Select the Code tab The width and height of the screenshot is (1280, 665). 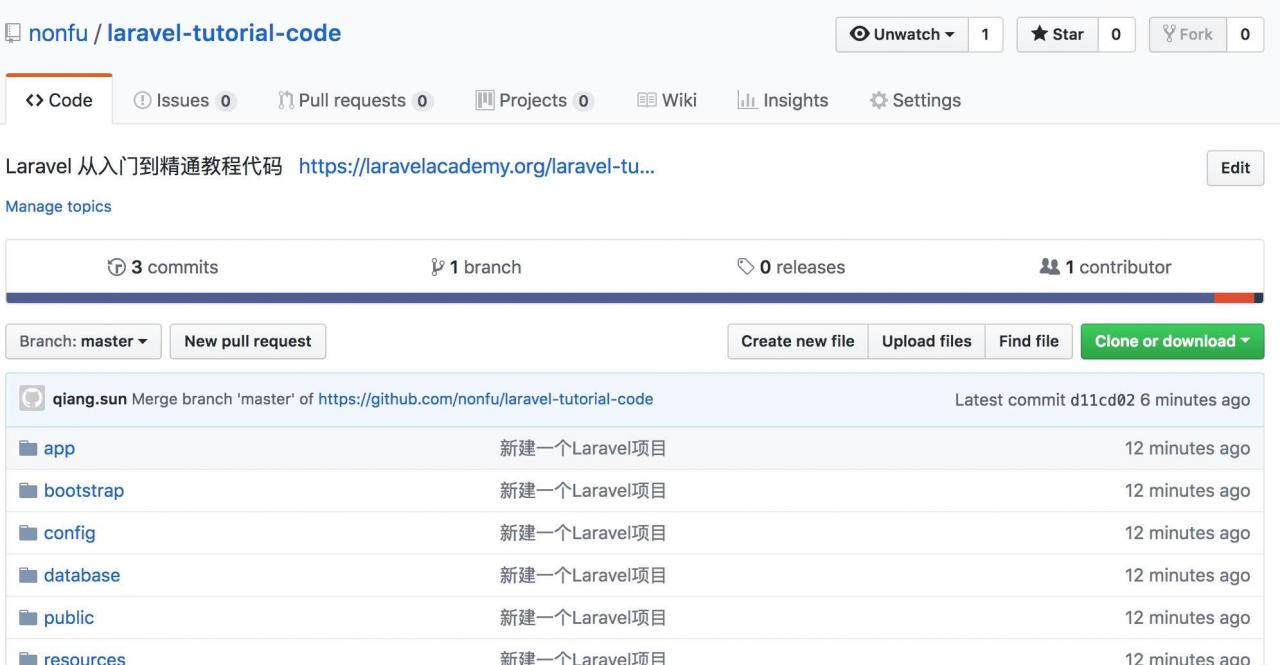[59, 100]
